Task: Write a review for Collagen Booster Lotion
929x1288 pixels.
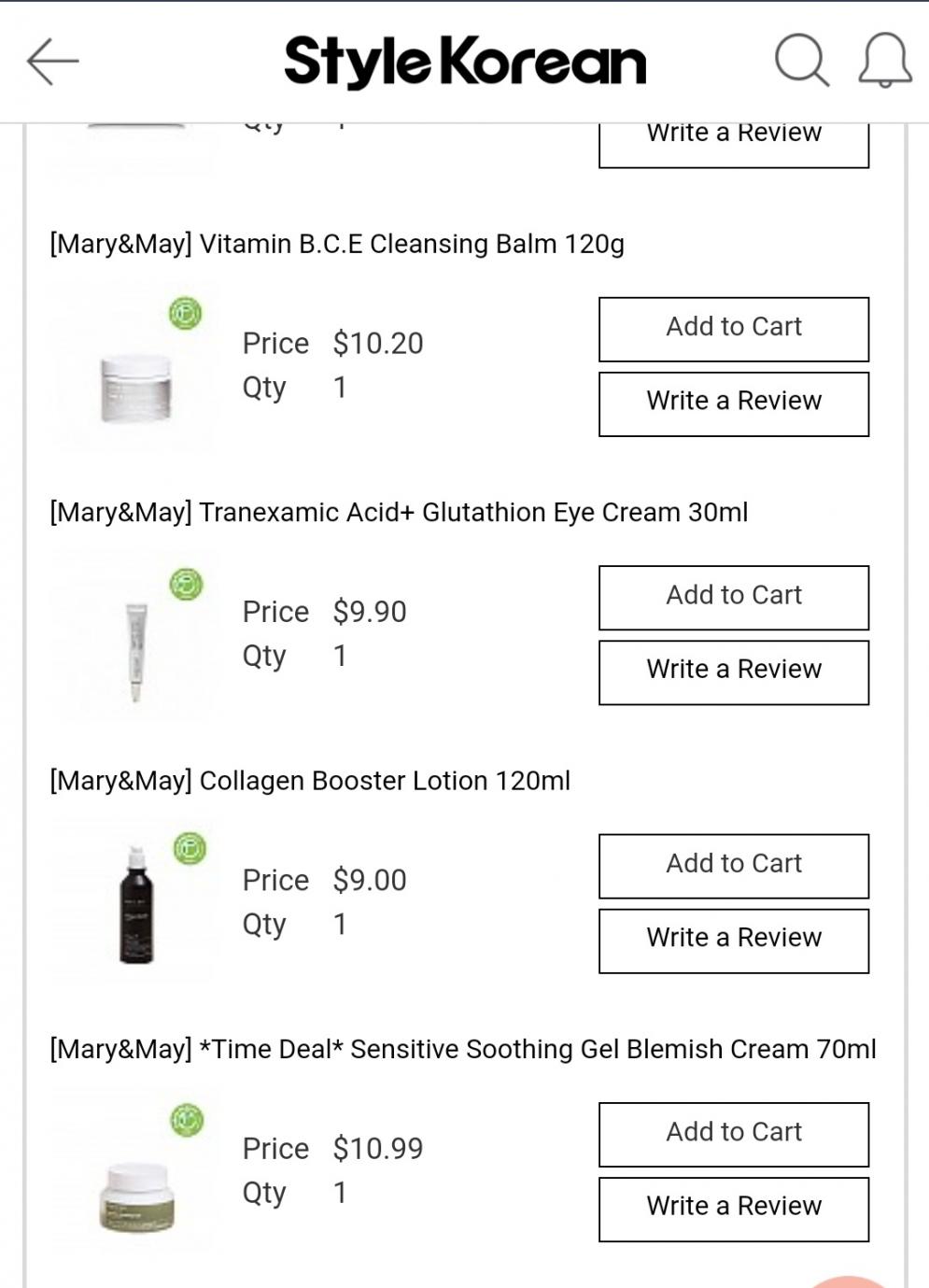Action: point(734,941)
